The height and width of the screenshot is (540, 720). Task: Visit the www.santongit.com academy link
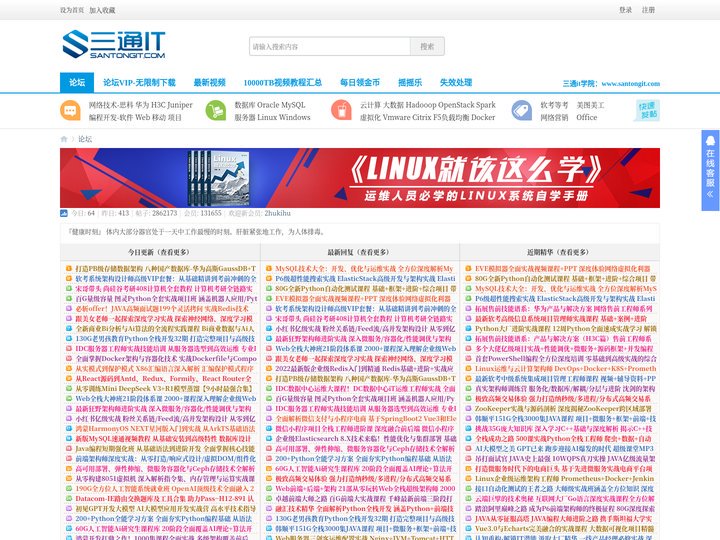(x=630, y=84)
